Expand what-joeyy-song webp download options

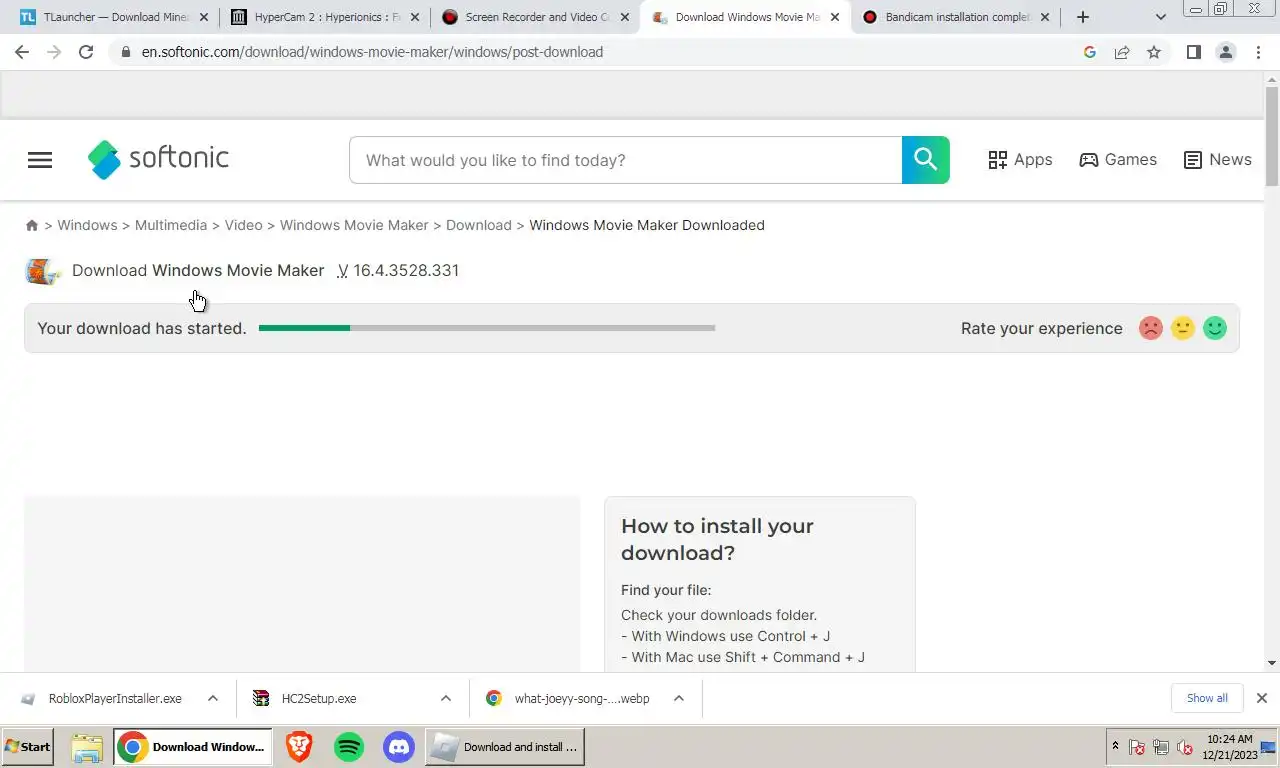point(679,699)
